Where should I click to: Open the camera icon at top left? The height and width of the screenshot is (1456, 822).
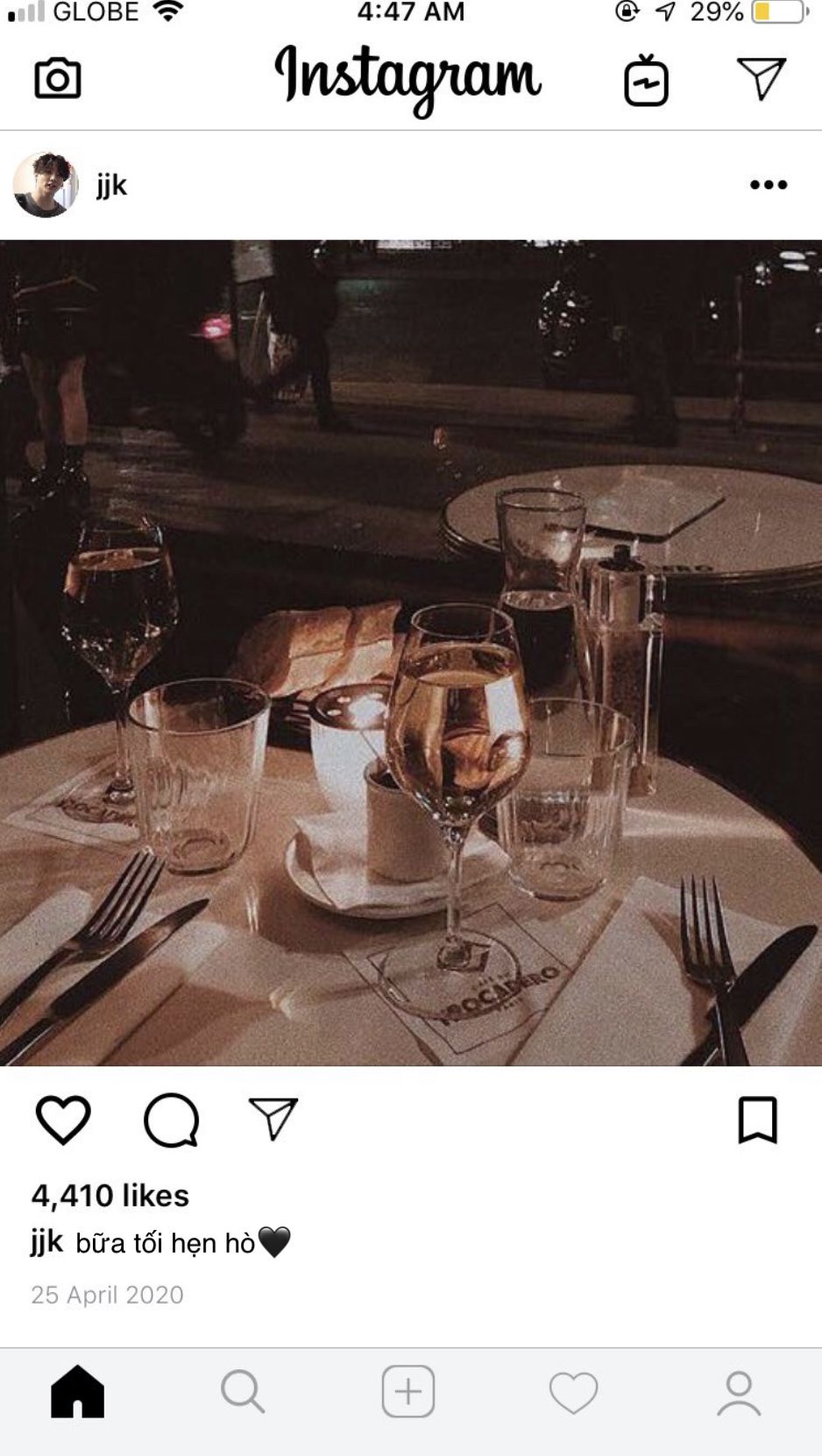click(x=58, y=79)
